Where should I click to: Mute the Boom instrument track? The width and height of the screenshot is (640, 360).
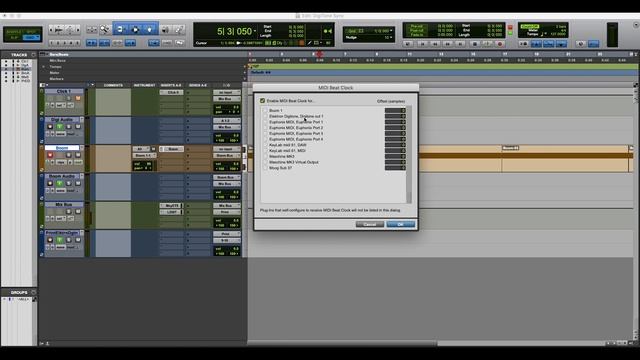point(78,155)
